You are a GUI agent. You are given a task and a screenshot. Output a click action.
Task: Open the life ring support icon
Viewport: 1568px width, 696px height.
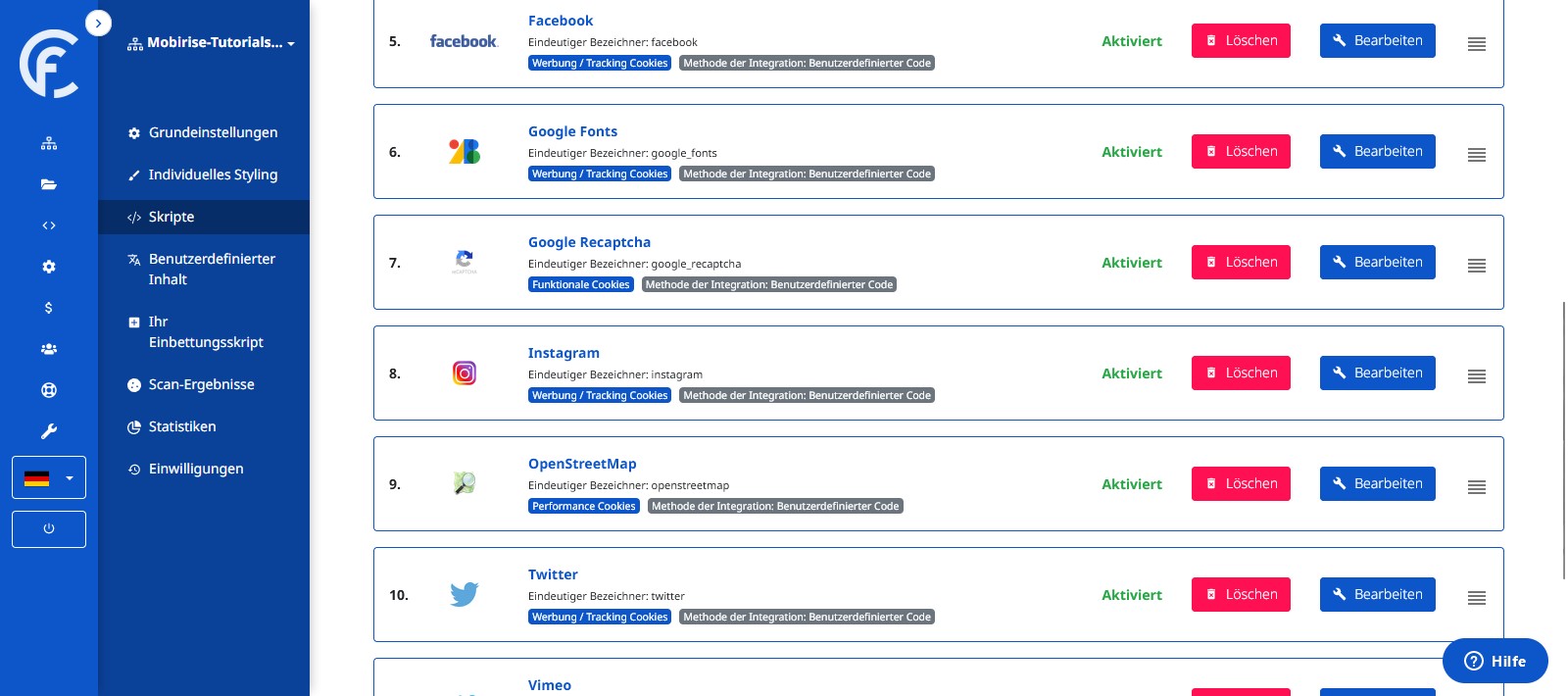click(x=49, y=390)
